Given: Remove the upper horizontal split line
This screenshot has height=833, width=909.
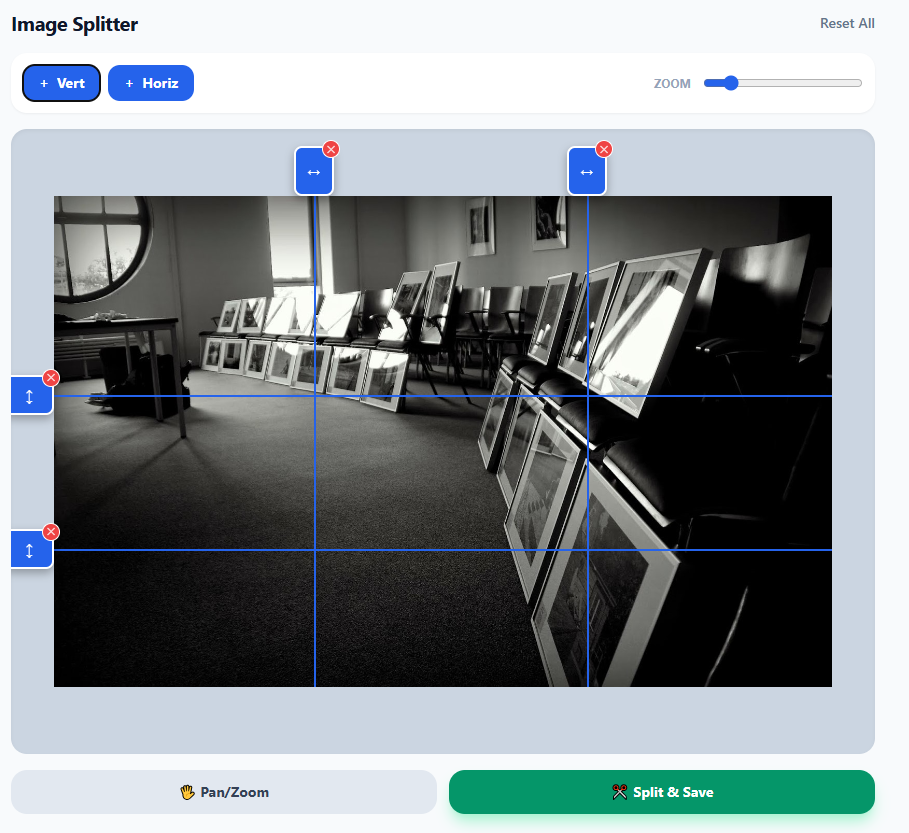Looking at the screenshot, I should tap(51, 378).
